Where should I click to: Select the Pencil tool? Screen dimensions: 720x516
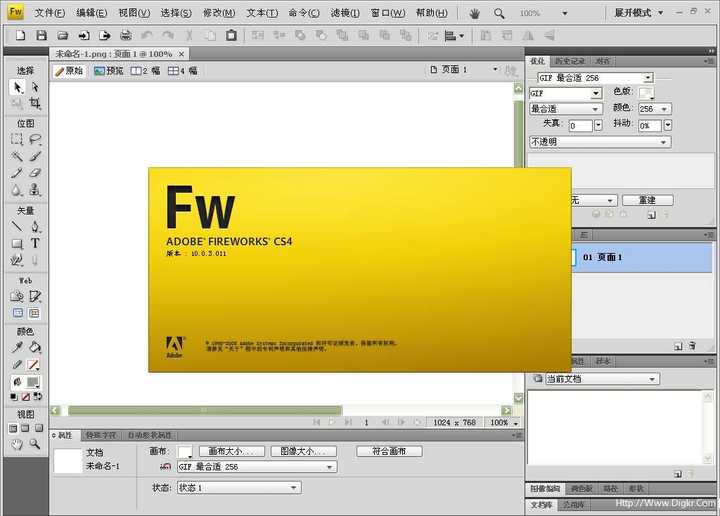tap(17, 173)
